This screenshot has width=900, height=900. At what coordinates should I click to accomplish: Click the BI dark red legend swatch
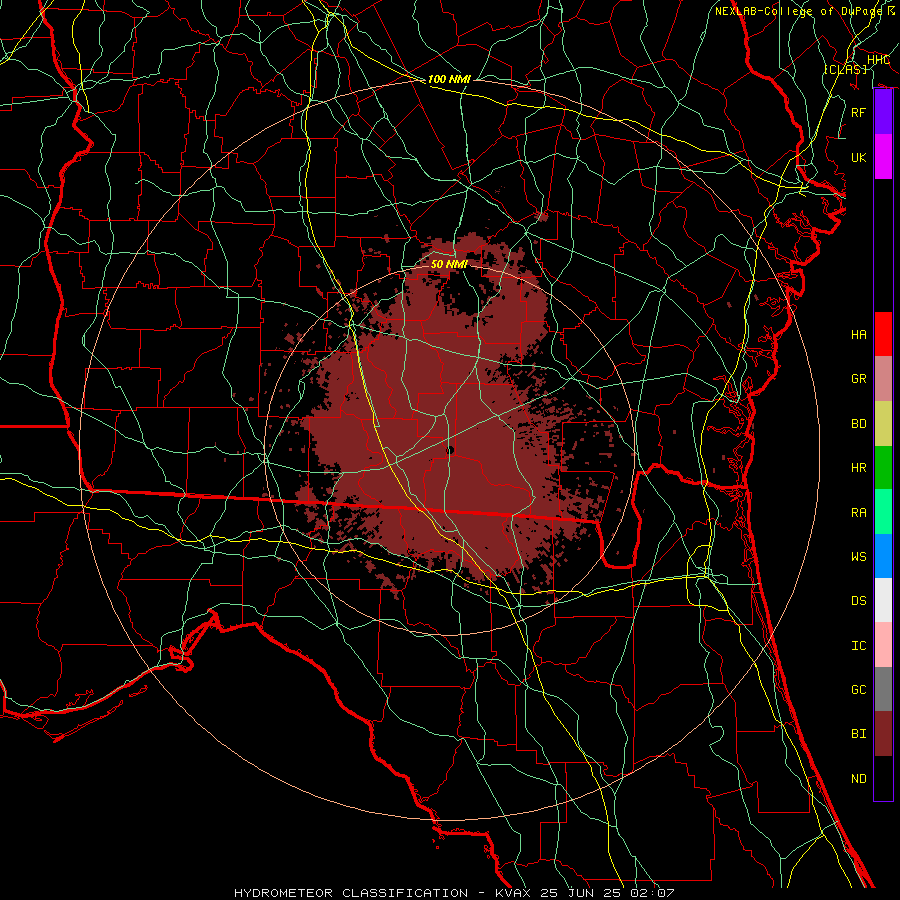[x=883, y=734]
